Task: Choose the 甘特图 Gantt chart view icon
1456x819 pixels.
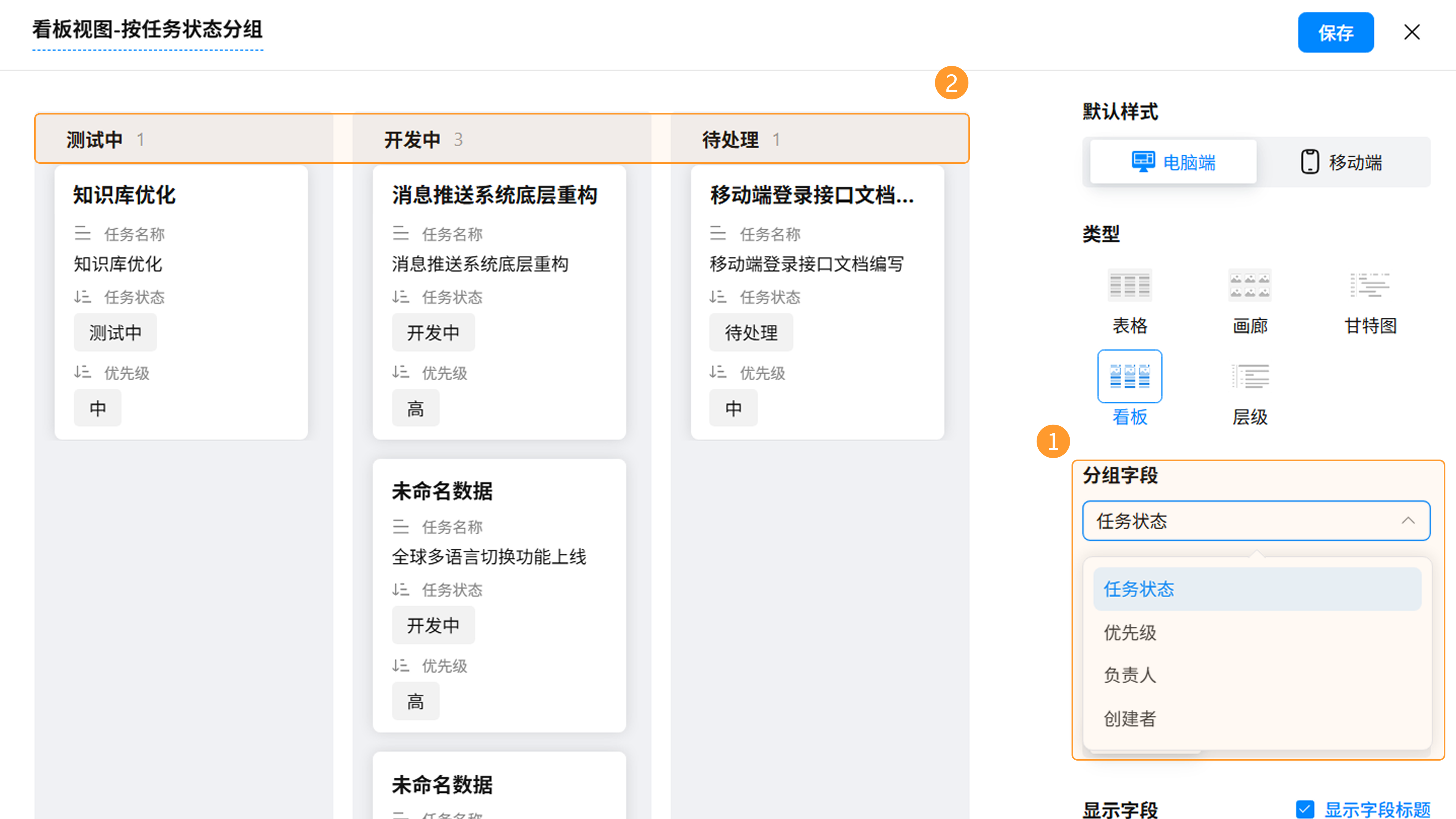Action: (x=1370, y=286)
